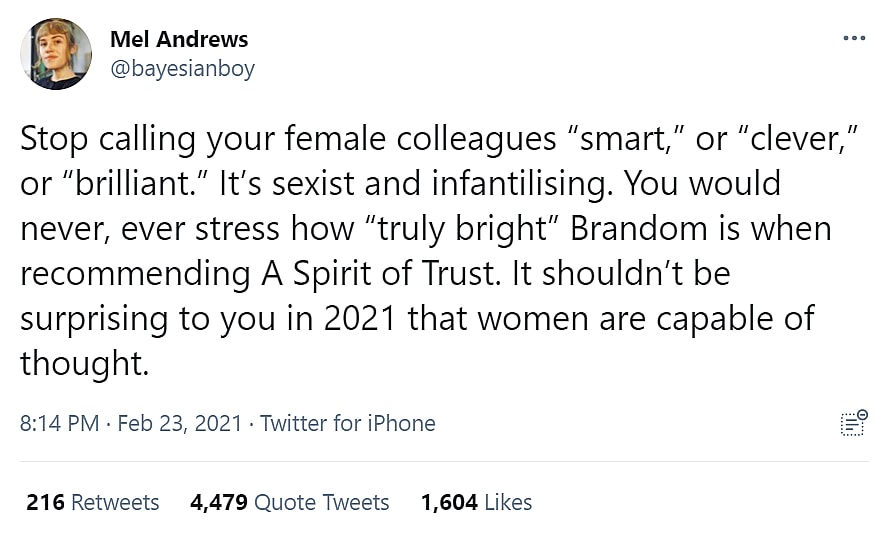Show who Likes this tweet

[x=507, y=502]
